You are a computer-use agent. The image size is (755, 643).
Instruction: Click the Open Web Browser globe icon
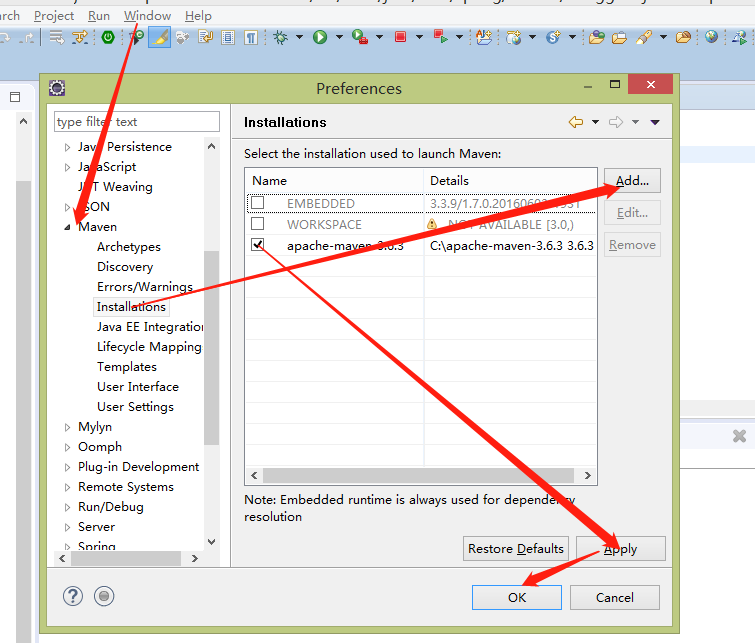pyautogui.click(x=711, y=37)
